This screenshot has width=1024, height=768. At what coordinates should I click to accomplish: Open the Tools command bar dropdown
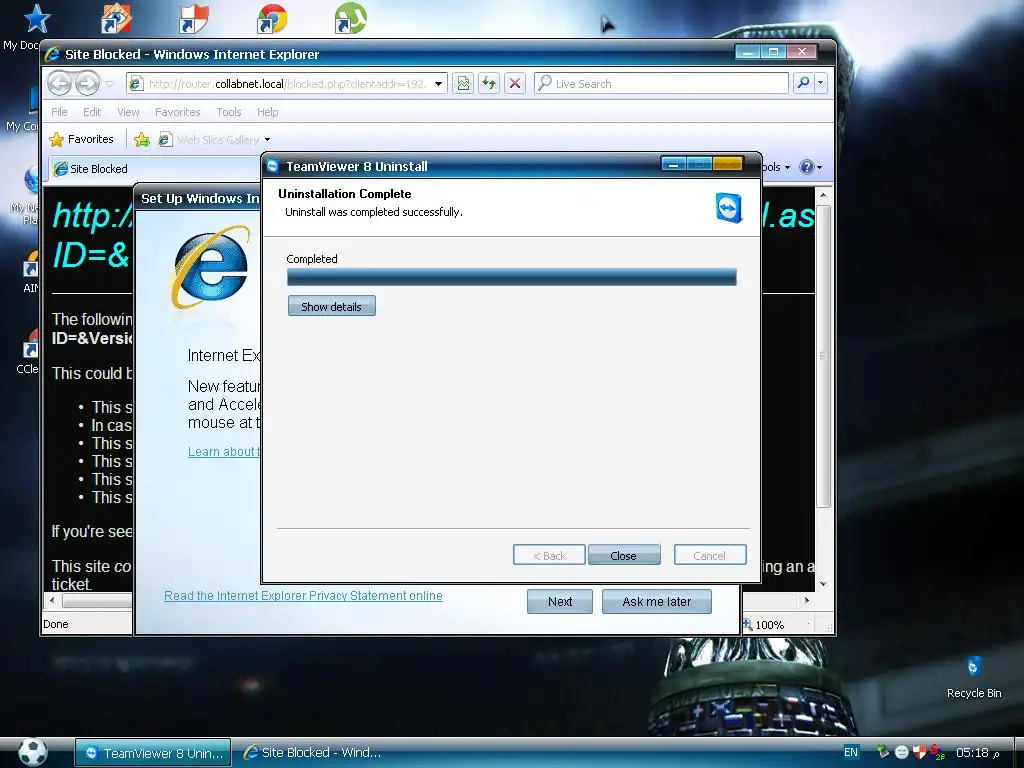point(776,167)
